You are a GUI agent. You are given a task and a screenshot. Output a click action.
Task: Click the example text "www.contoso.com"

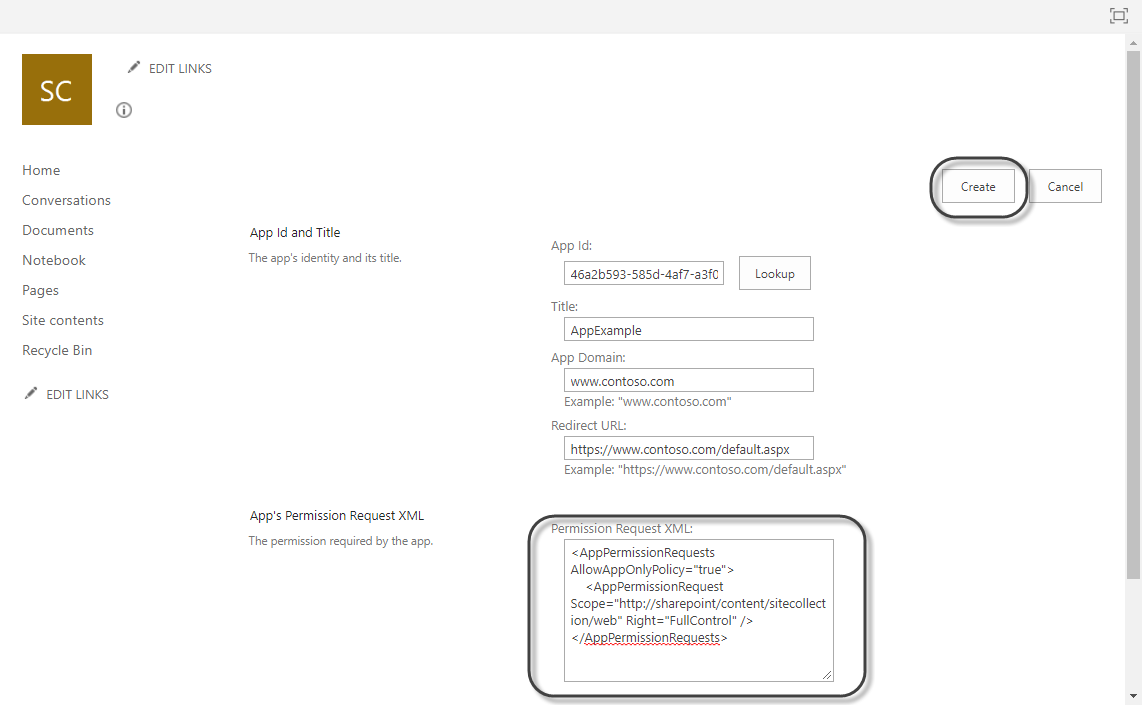pyautogui.click(x=647, y=402)
